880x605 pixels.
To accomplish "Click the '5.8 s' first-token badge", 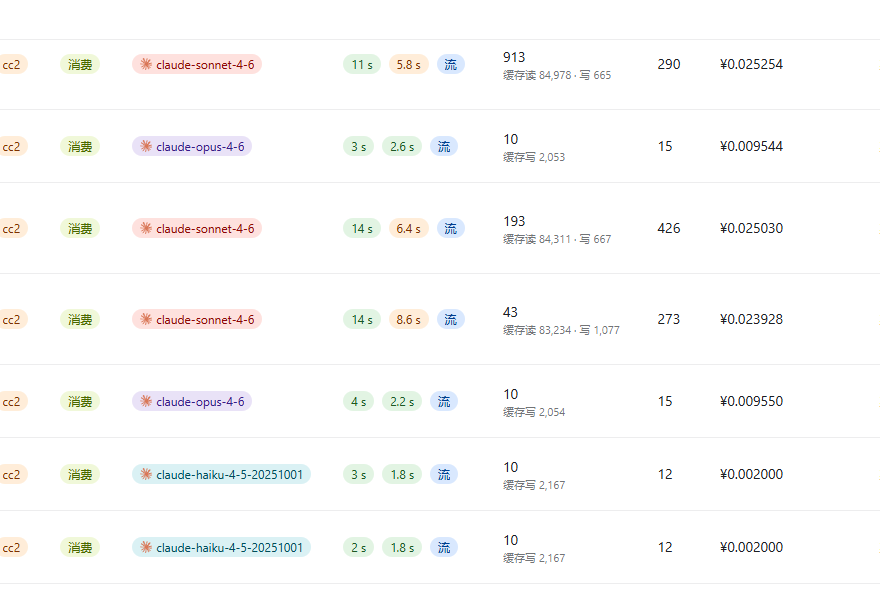I will 409,65.
